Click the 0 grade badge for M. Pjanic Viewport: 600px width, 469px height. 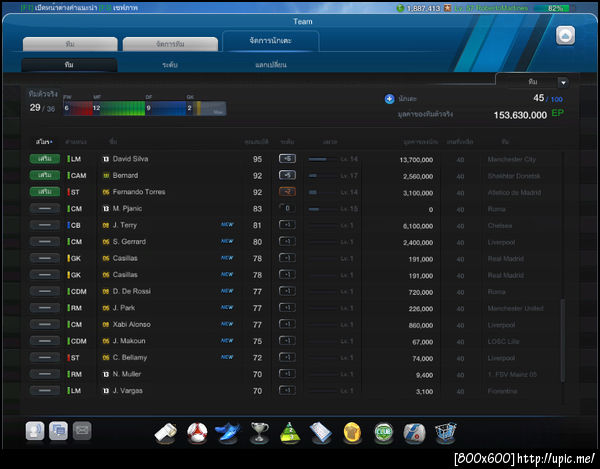click(287, 208)
